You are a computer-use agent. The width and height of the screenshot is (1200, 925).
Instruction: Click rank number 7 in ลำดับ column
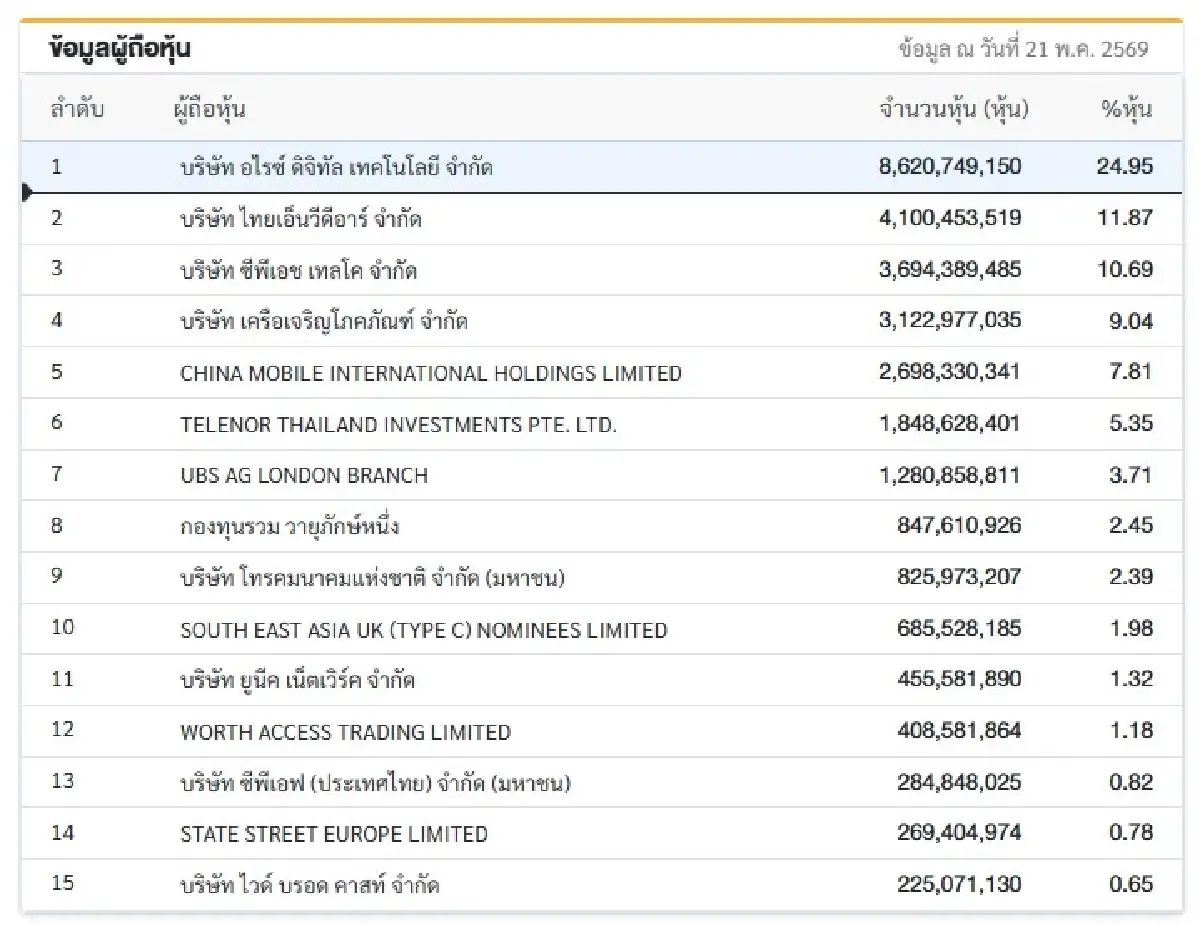(57, 473)
